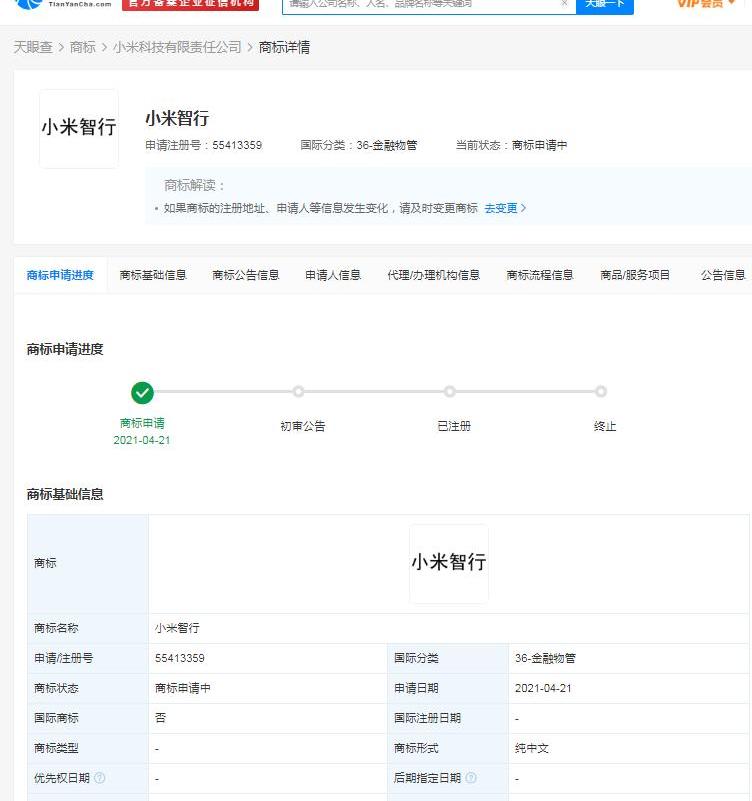
Task: Click the 国际商标 value 否
Action: point(160,718)
